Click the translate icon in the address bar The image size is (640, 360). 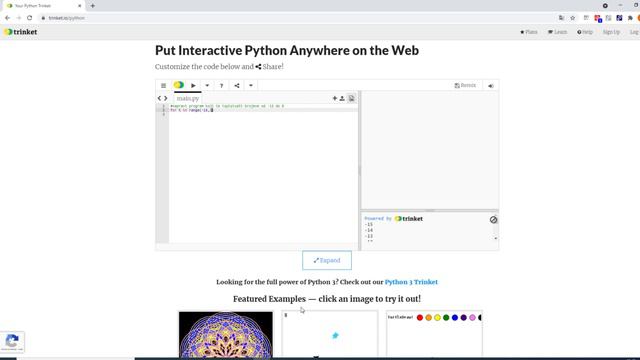click(562, 18)
